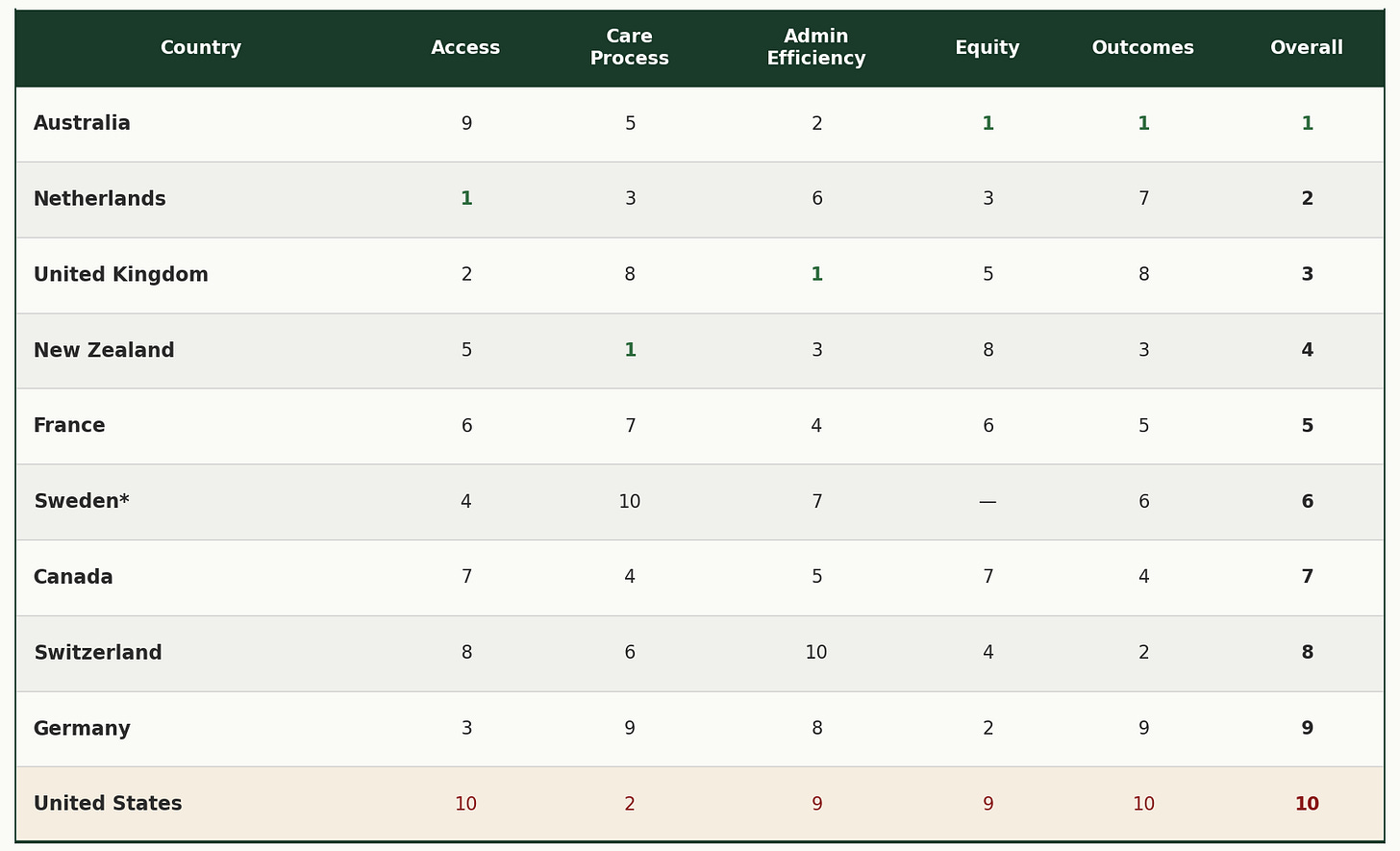
Task: Click Netherlands' Outcomes value 7
Action: [x=1143, y=199]
